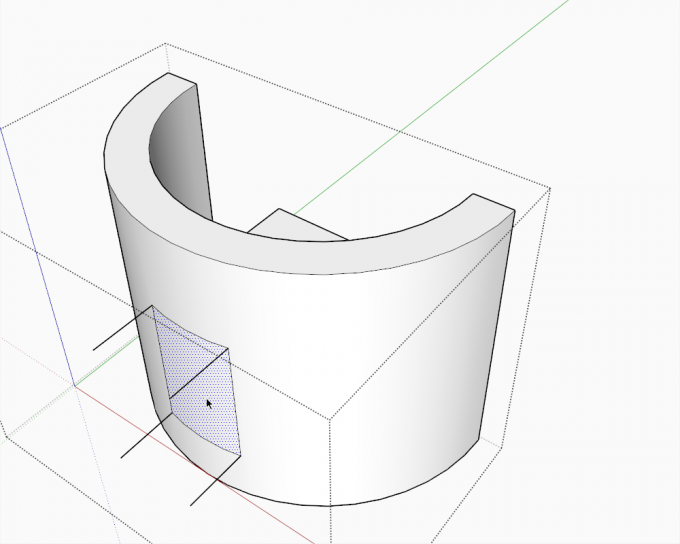
Task: Select the vertical edge of the inner wall's left end
Action: (204, 150)
